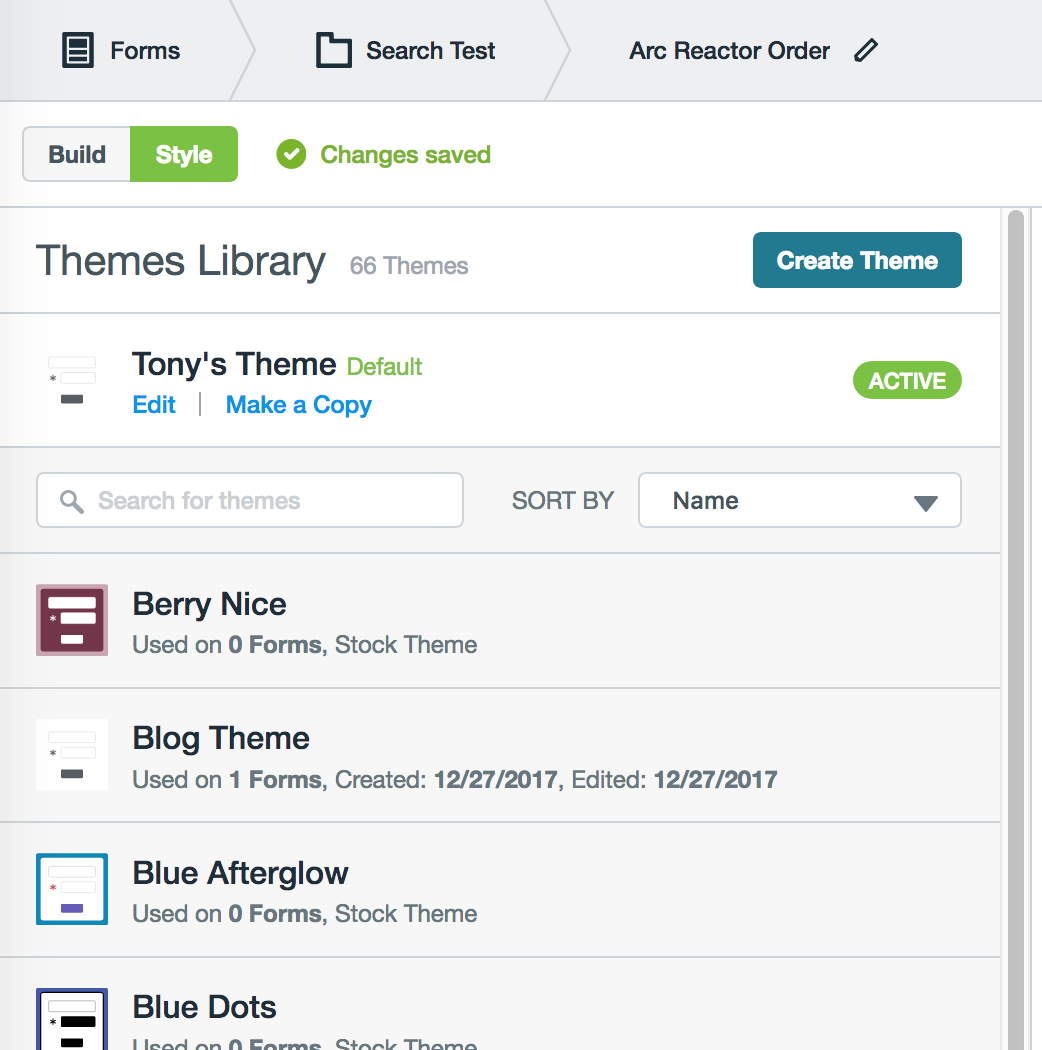Switch to the Style tab
1042x1050 pixels.
tap(184, 154)
